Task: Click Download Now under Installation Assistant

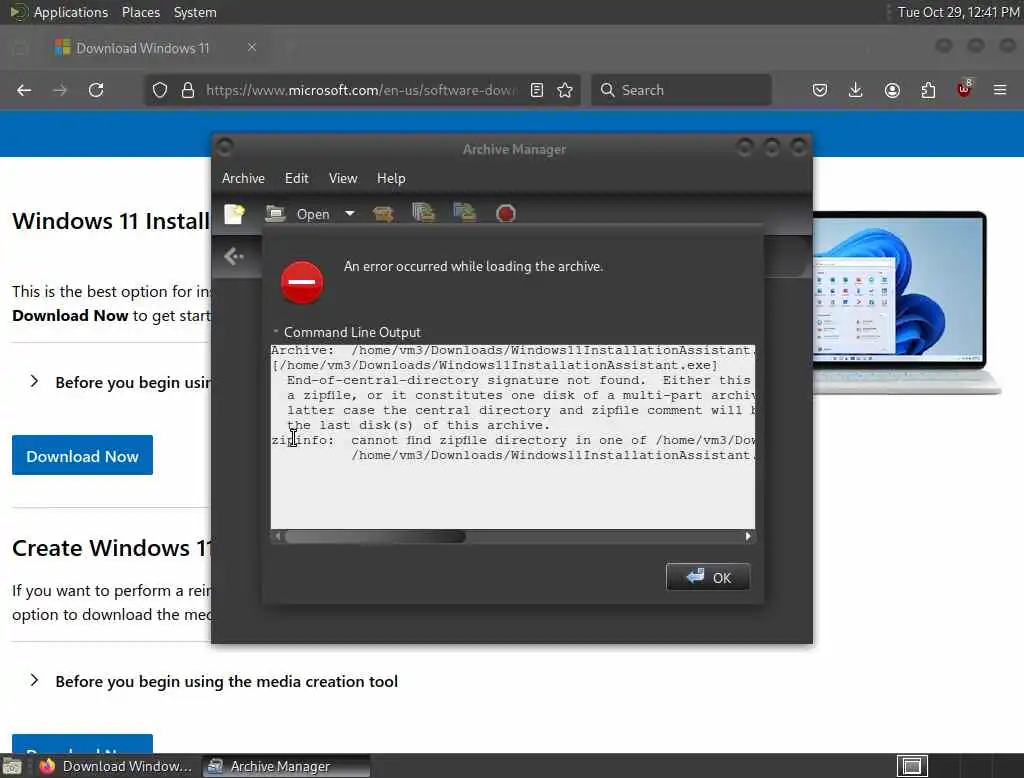Action: [x=82, y=455]
